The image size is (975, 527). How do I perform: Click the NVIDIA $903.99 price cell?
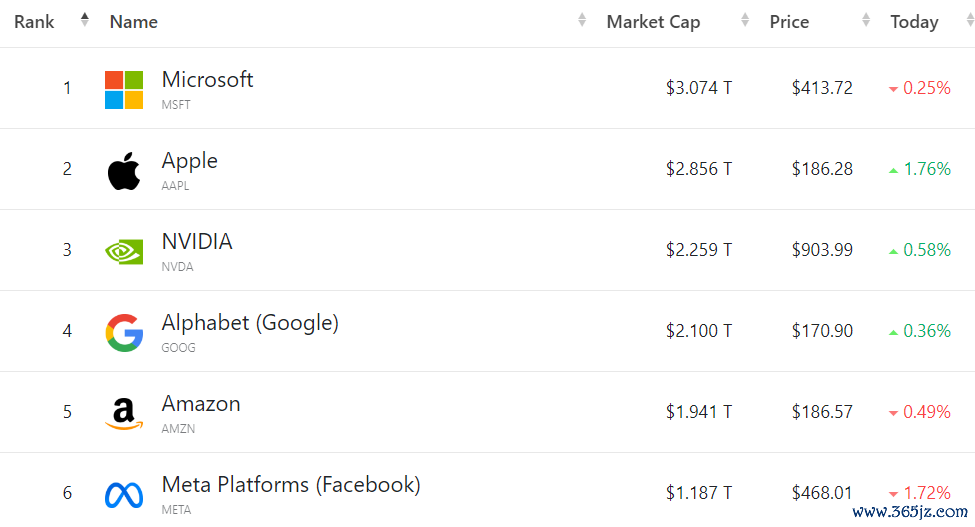822,250
